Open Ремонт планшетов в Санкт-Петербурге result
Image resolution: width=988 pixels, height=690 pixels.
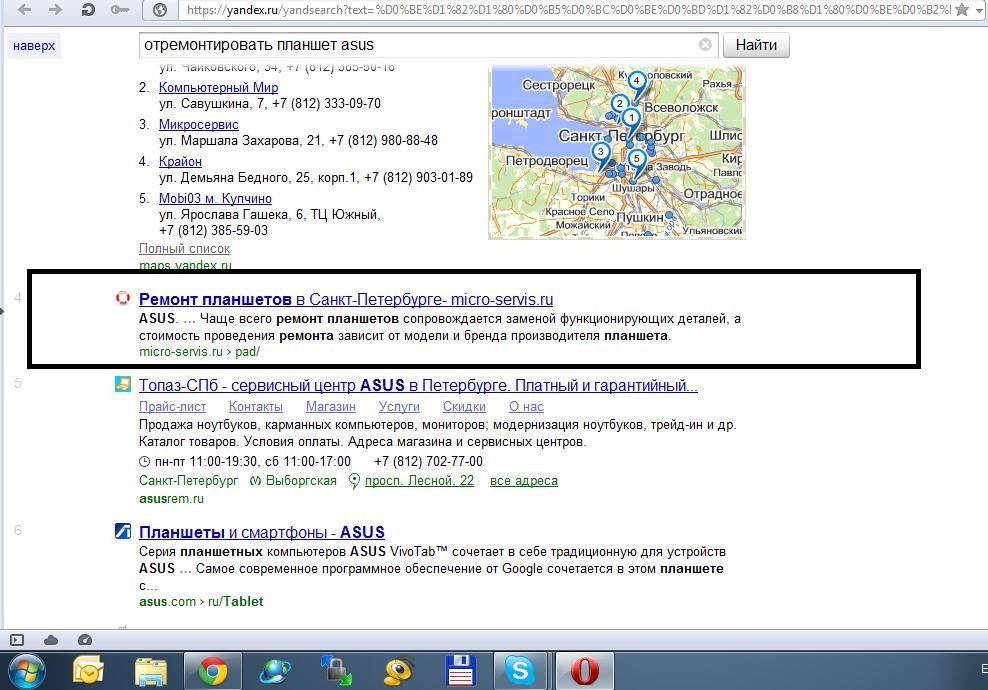coord(346,299)
